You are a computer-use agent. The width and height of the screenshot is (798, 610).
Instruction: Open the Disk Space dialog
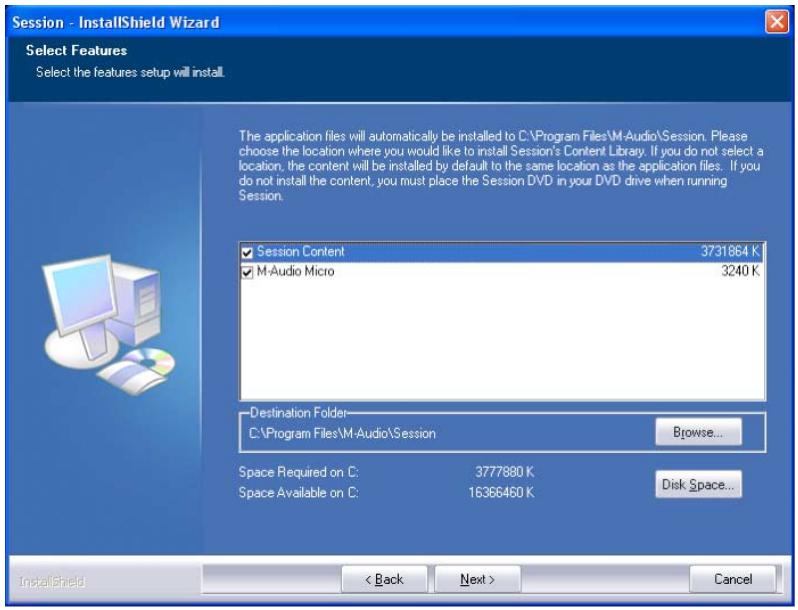coord(698,484)
